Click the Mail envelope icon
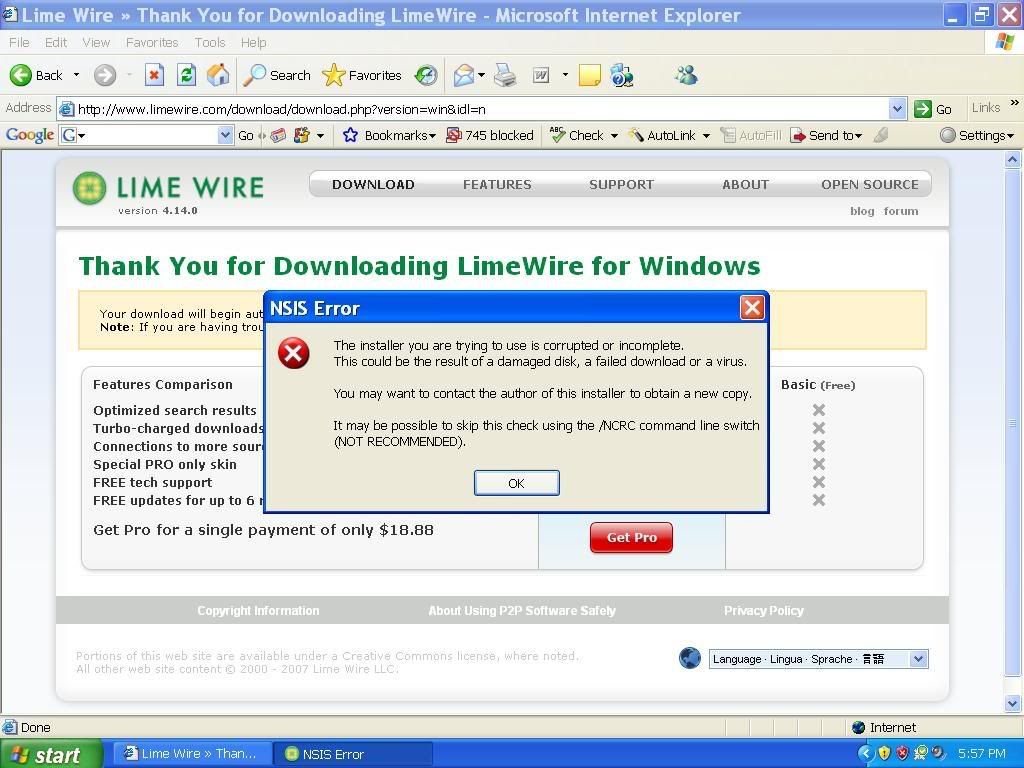1024x768 pixels. point(463,75)
